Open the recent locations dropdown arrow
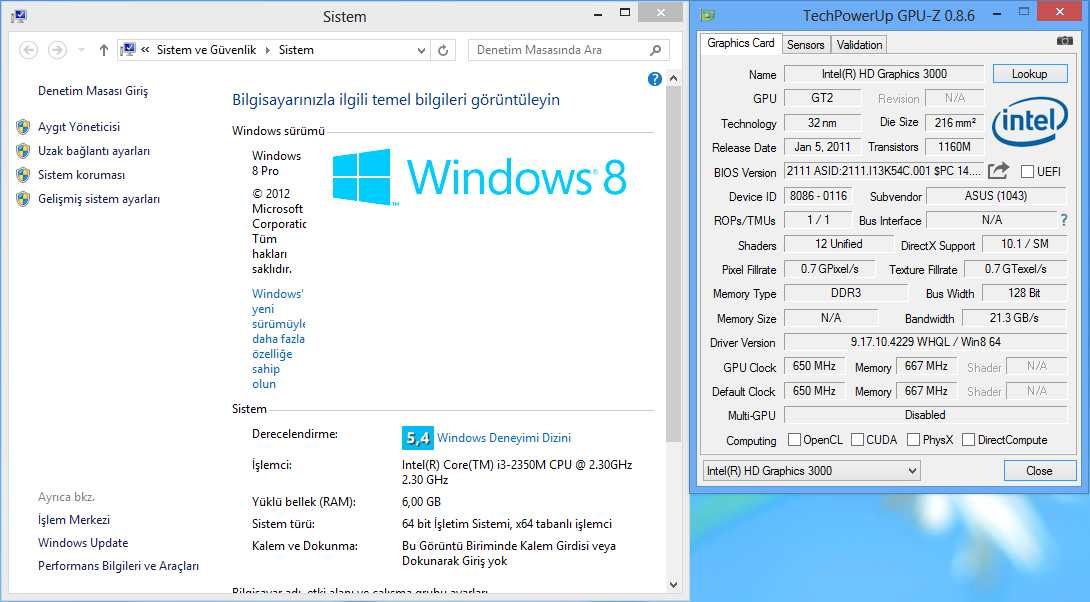Image resolution: width=1090 pixels, height=602 pixels. click(81, 50)
